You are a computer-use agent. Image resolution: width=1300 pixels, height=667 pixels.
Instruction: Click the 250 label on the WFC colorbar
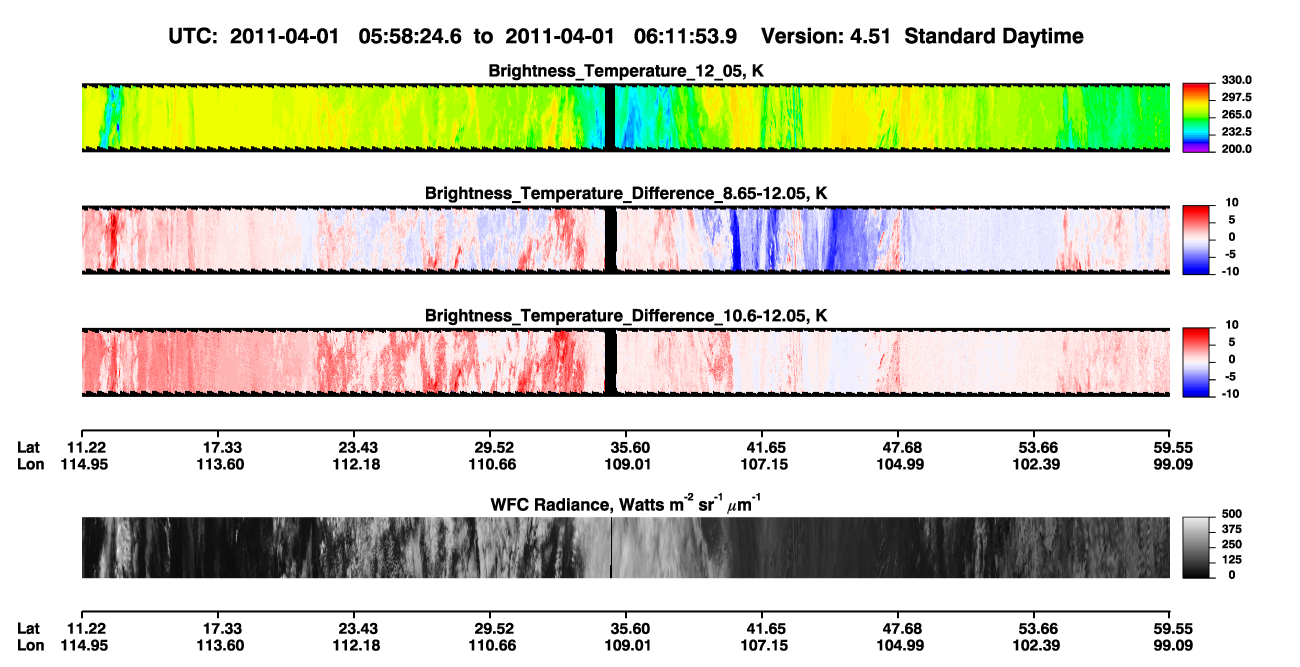(1232, 545)
